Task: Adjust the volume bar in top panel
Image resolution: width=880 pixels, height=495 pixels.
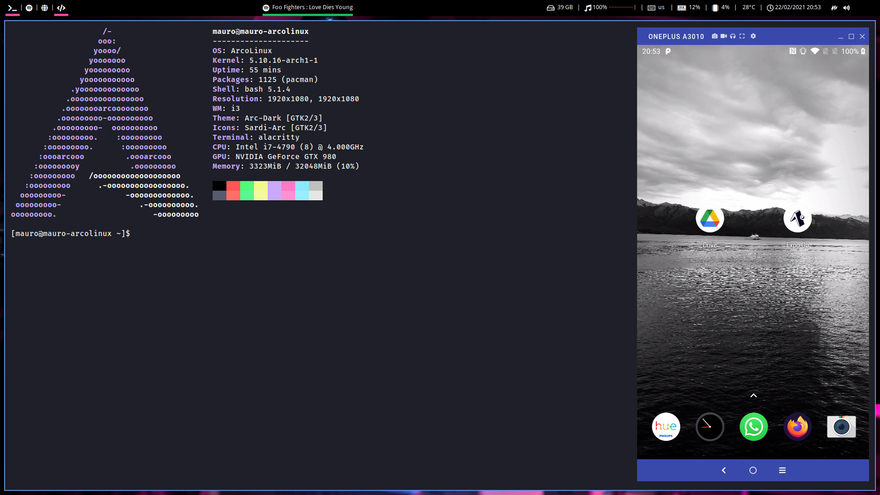Action: (621, 7)
